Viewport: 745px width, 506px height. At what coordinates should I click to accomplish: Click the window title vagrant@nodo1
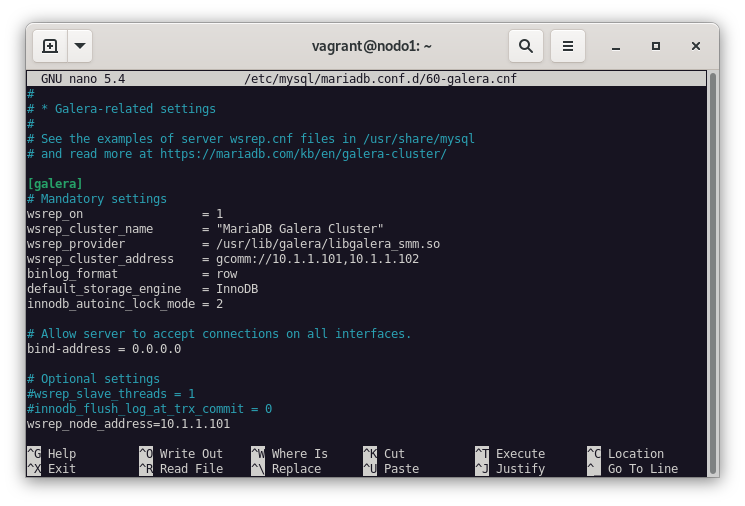[371, 46]
